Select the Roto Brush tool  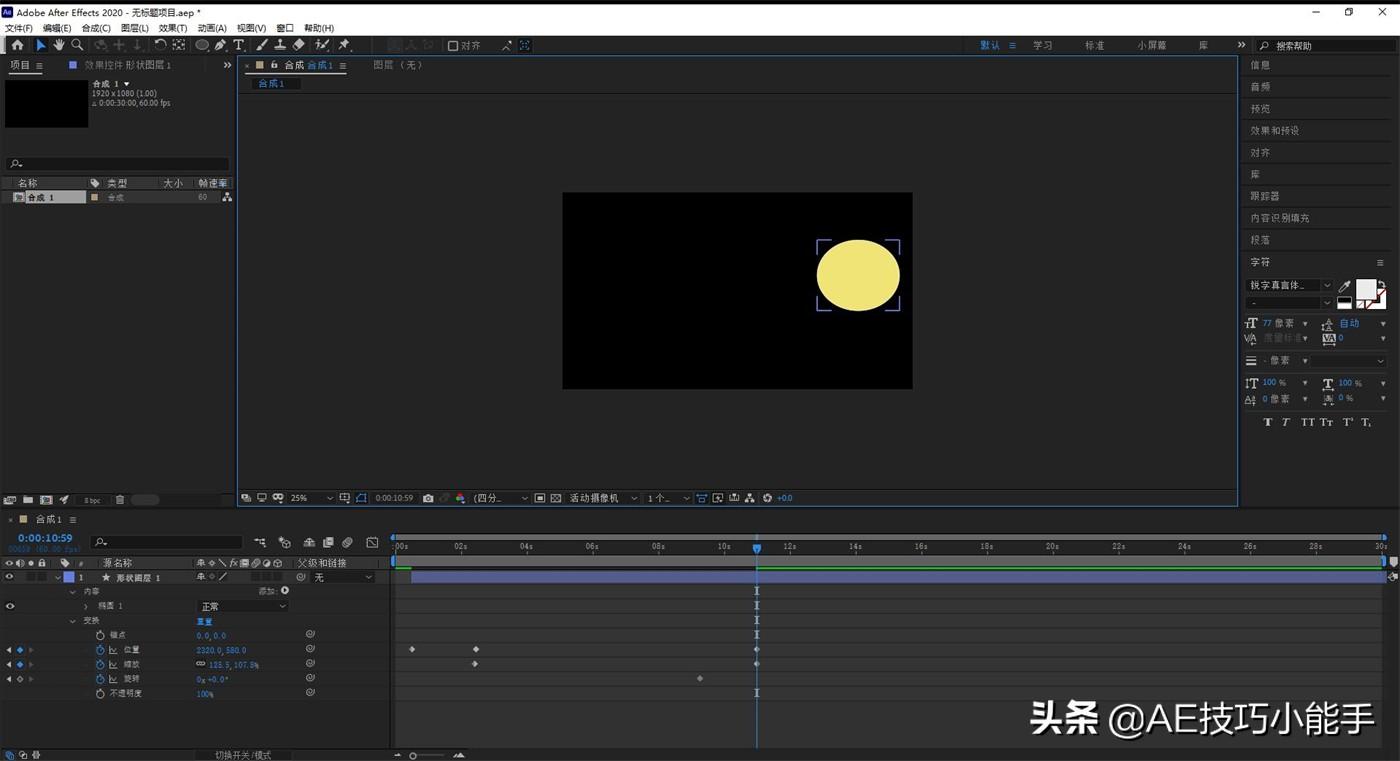click(x=322, y=45)
